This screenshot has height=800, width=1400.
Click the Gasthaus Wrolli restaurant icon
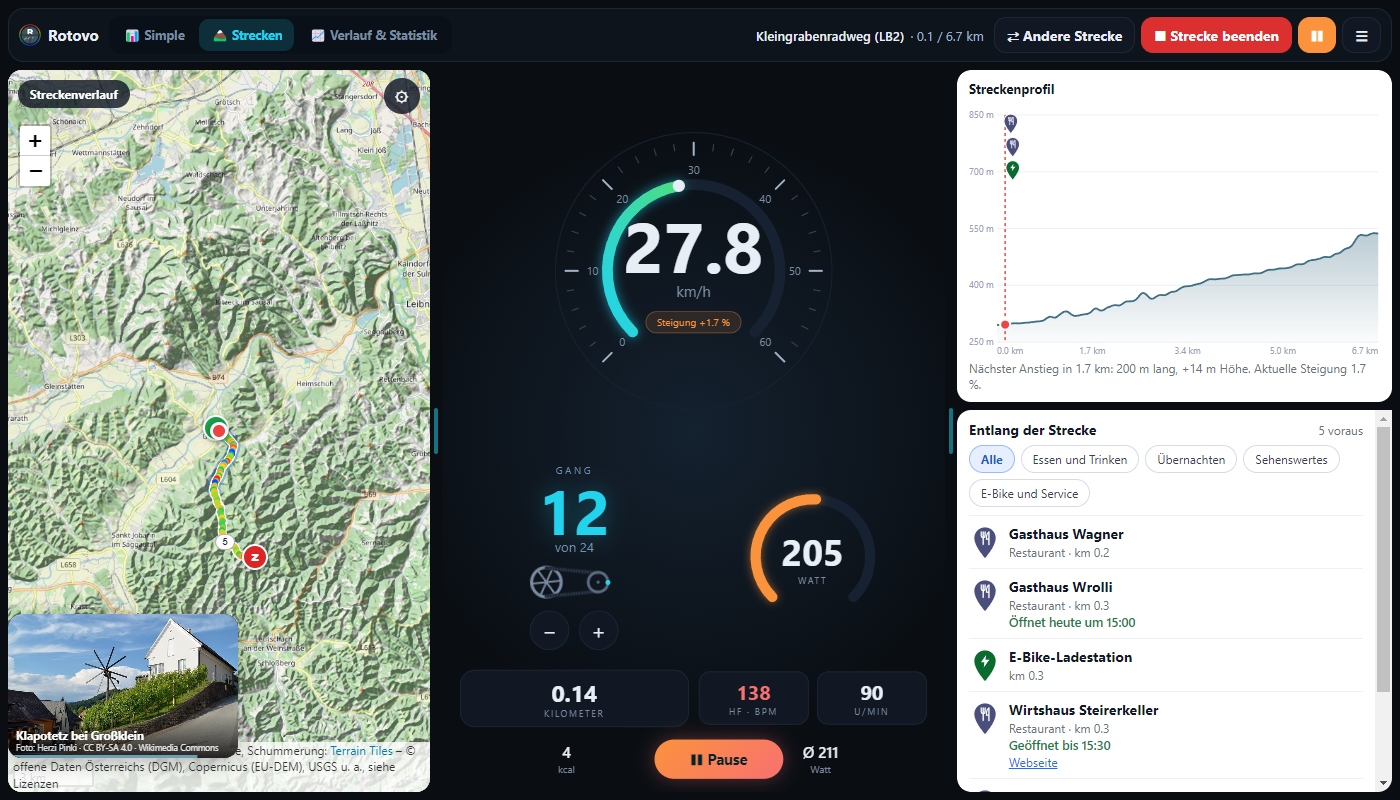point(985,595)
